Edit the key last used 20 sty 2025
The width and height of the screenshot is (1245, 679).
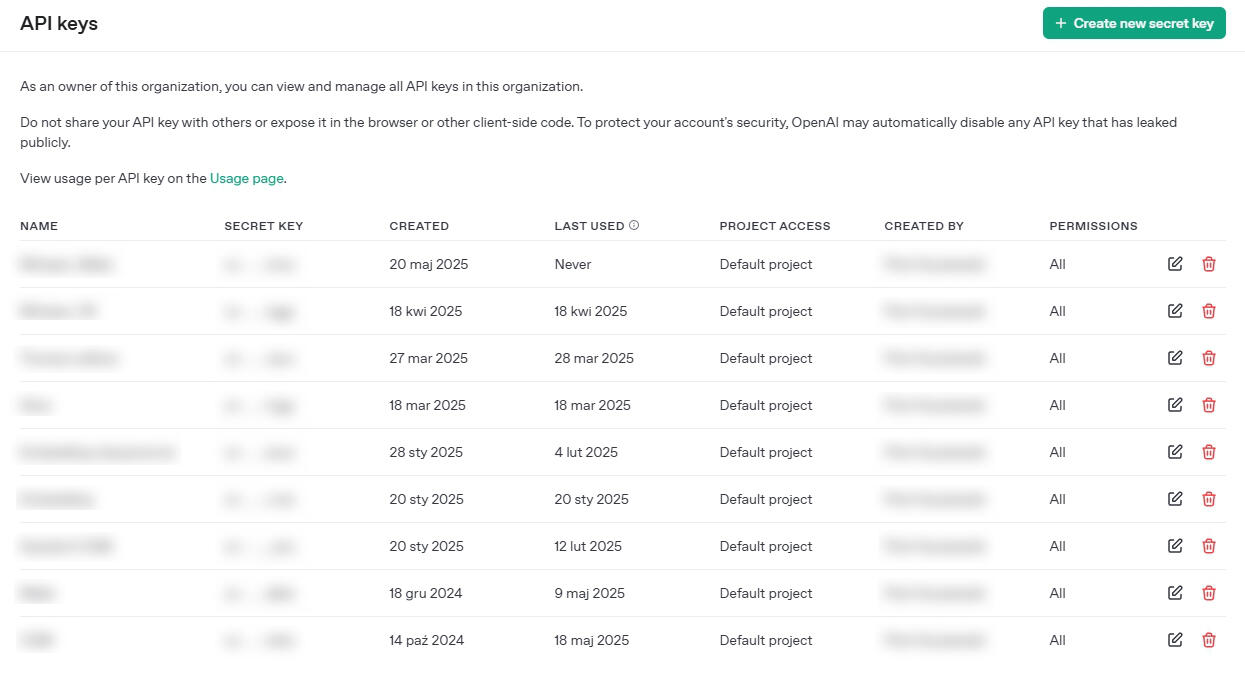click(x=1175, y=499)
